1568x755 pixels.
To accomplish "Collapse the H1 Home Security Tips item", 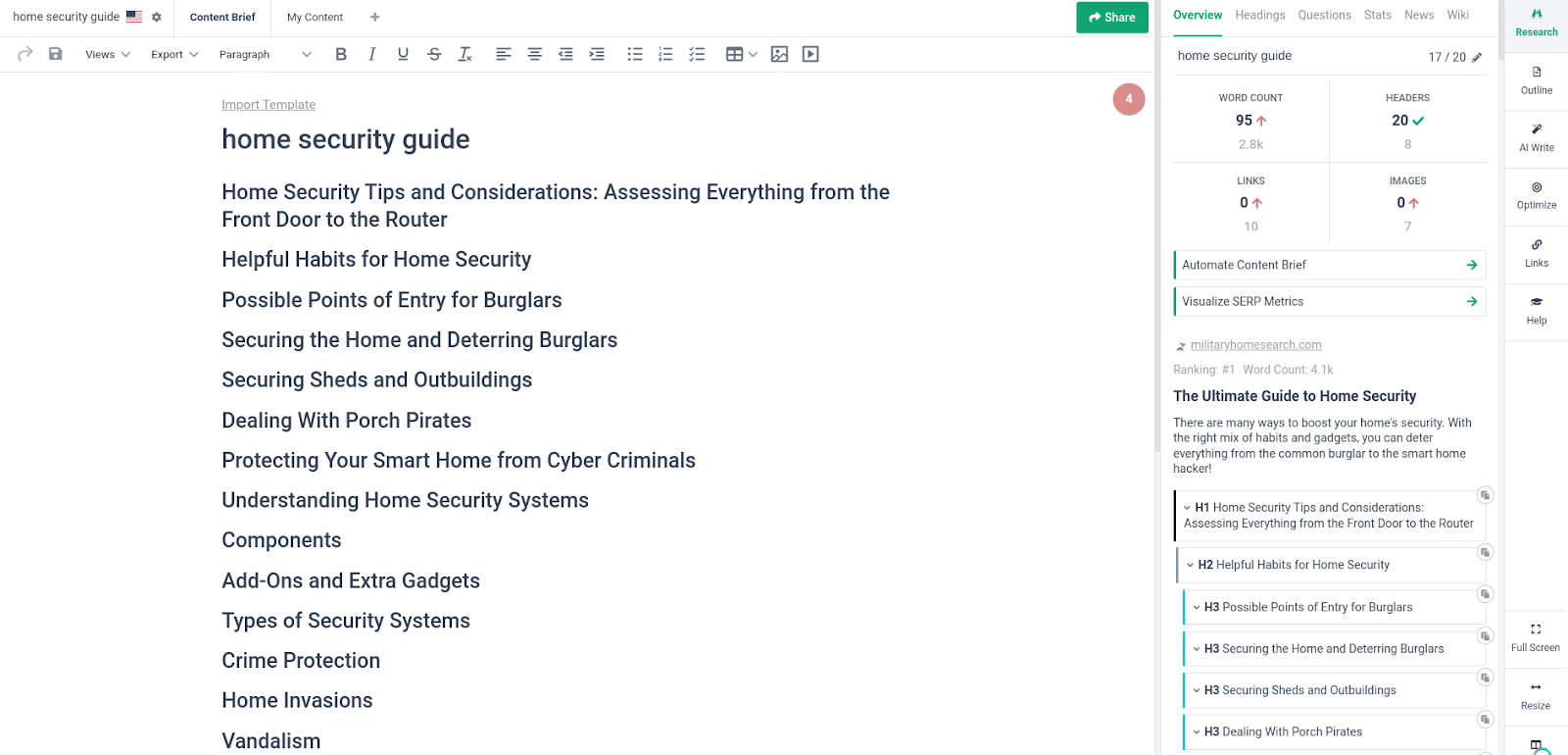I will [1188, 508].
